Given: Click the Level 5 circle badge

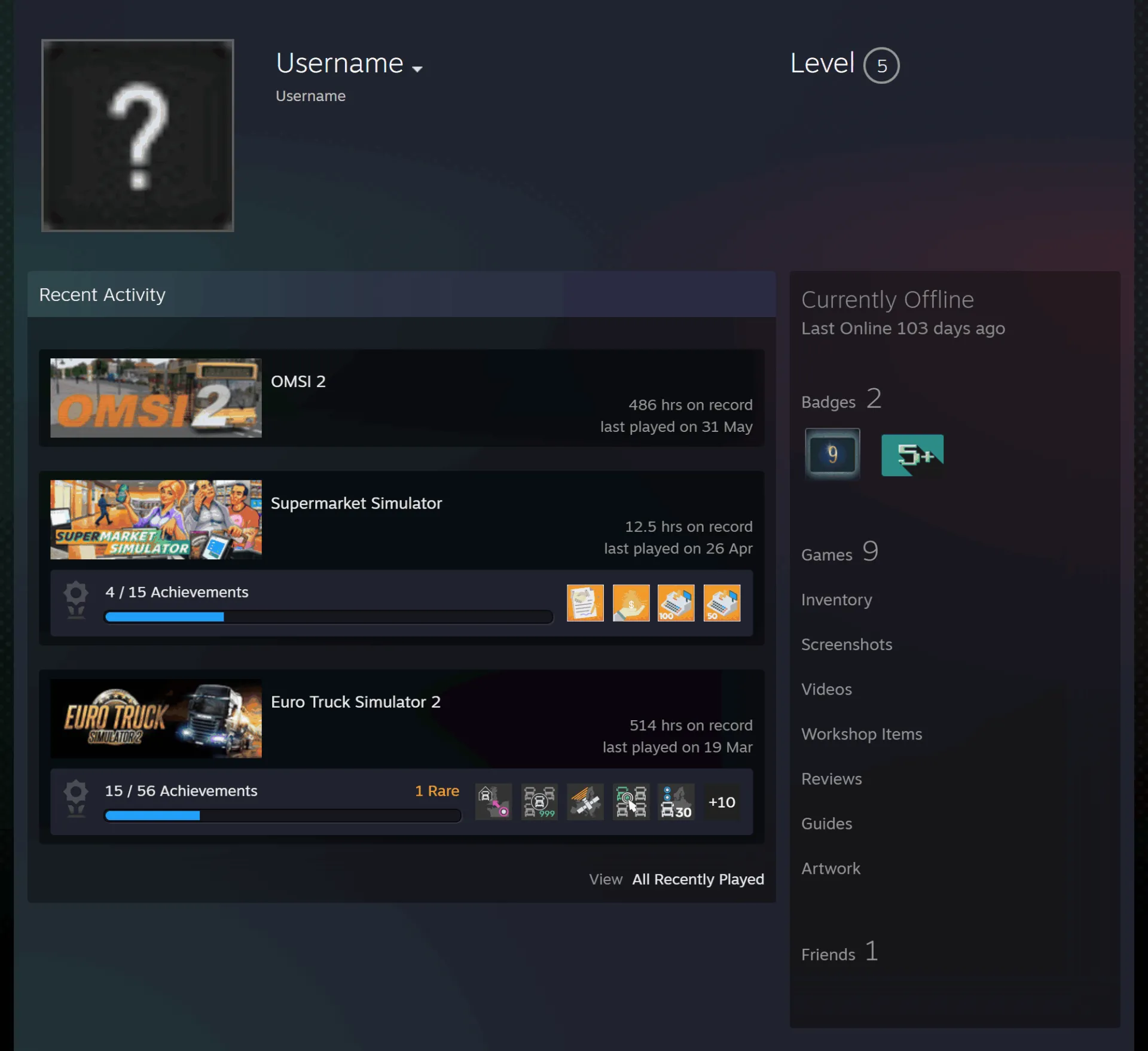Looking at the screenshot, I should click(881, 65).
